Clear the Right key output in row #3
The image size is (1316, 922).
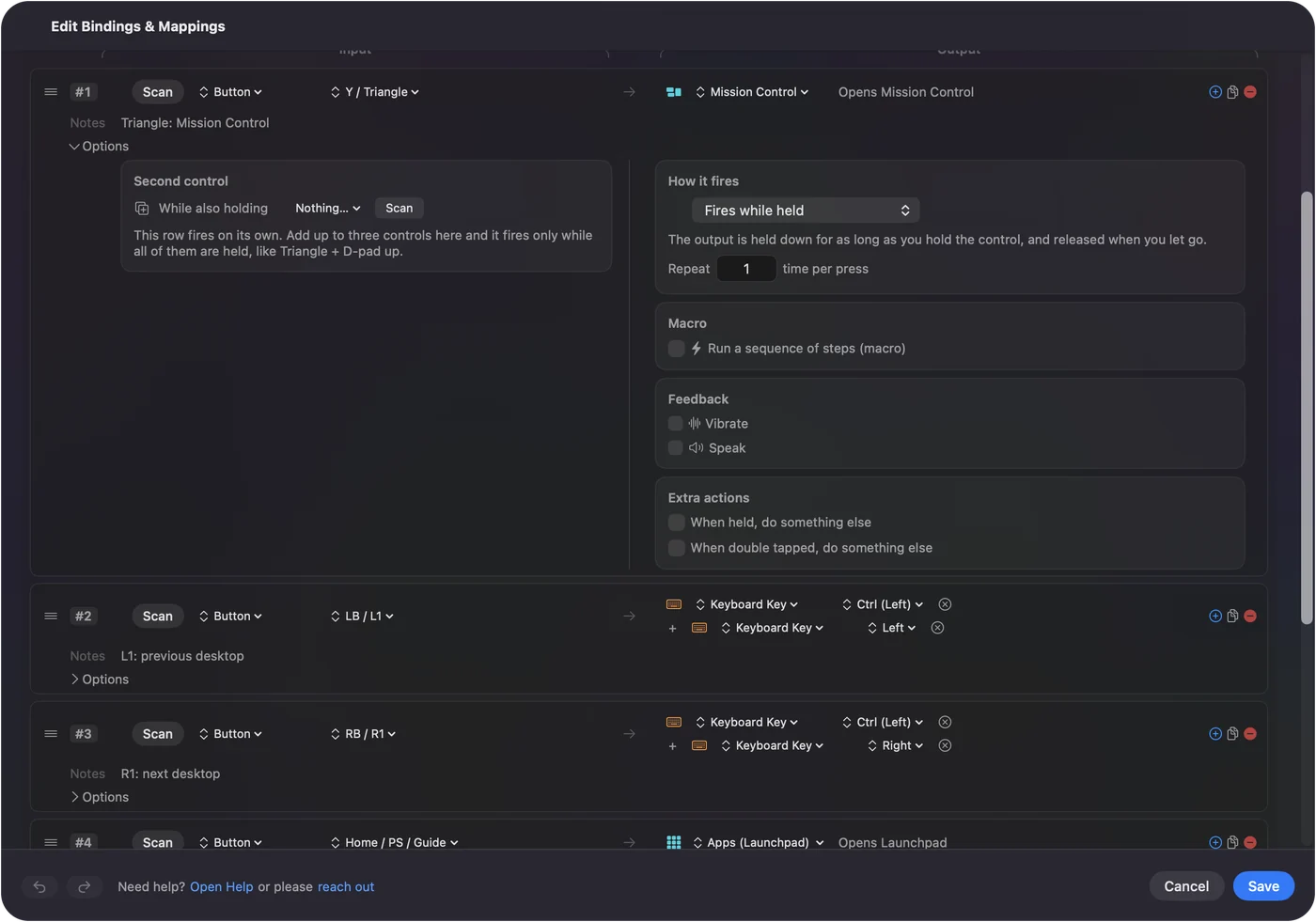945,745
